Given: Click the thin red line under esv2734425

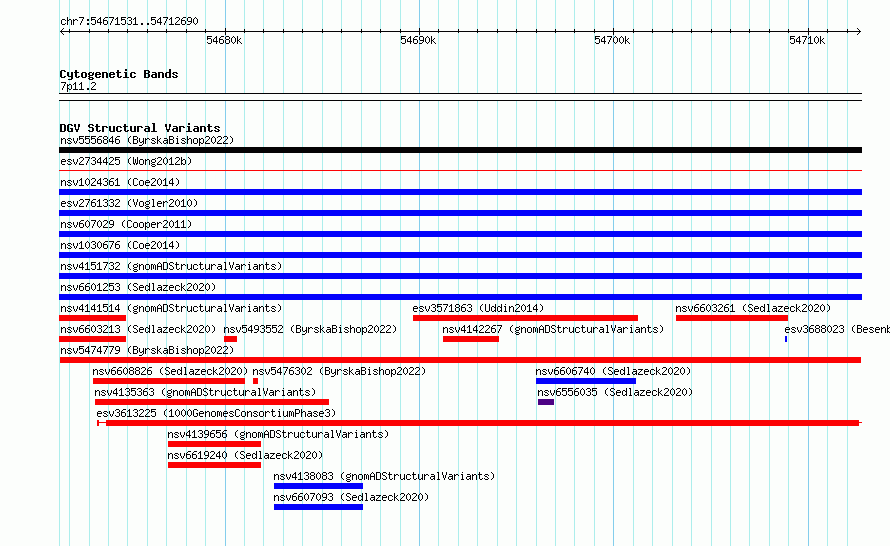Looking at the screenshot, I should [460, 170].
